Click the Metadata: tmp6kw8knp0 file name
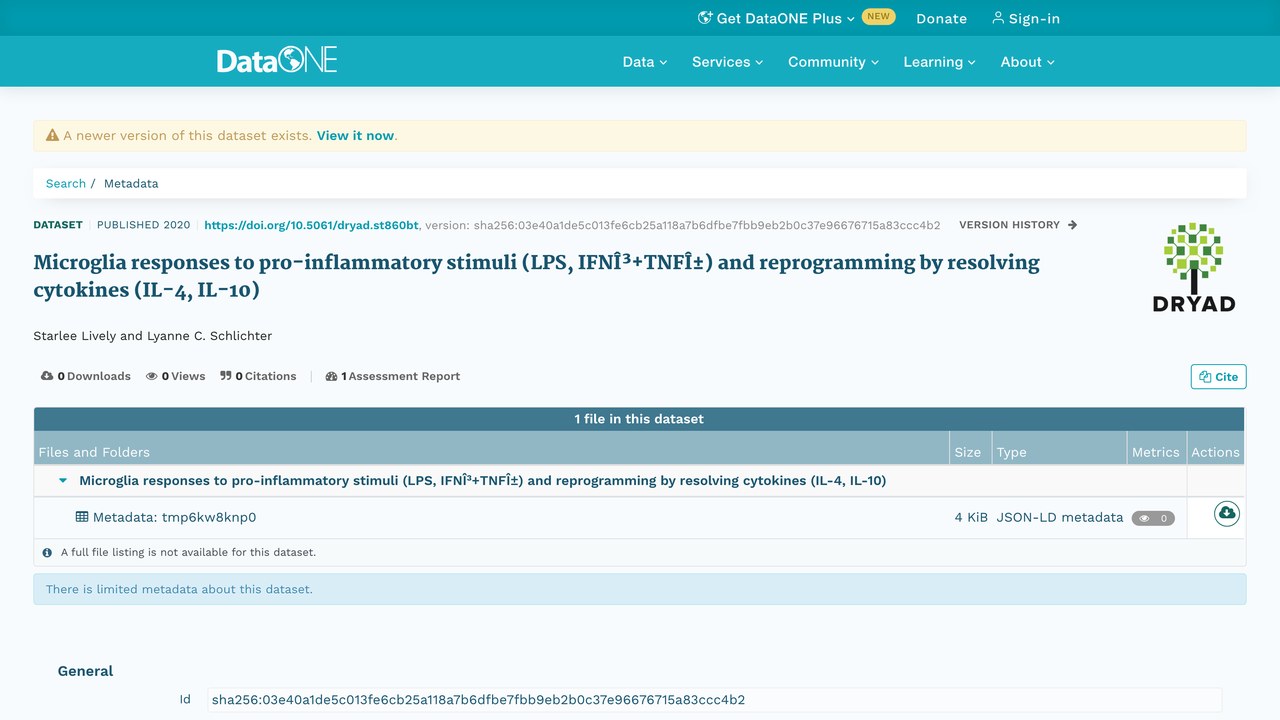The height and width of the screenshot is (720, 1280). [175, 517]
